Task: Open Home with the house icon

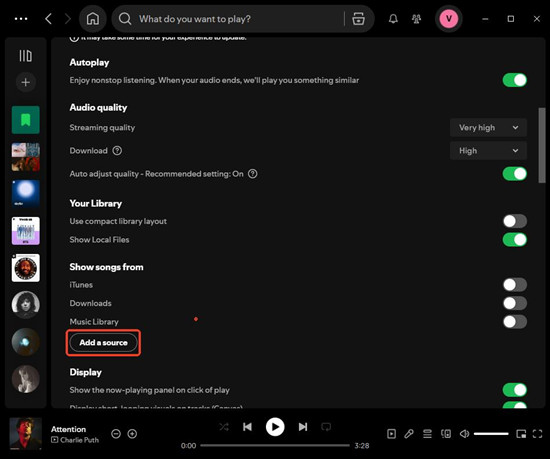Action: coord(93,19)
